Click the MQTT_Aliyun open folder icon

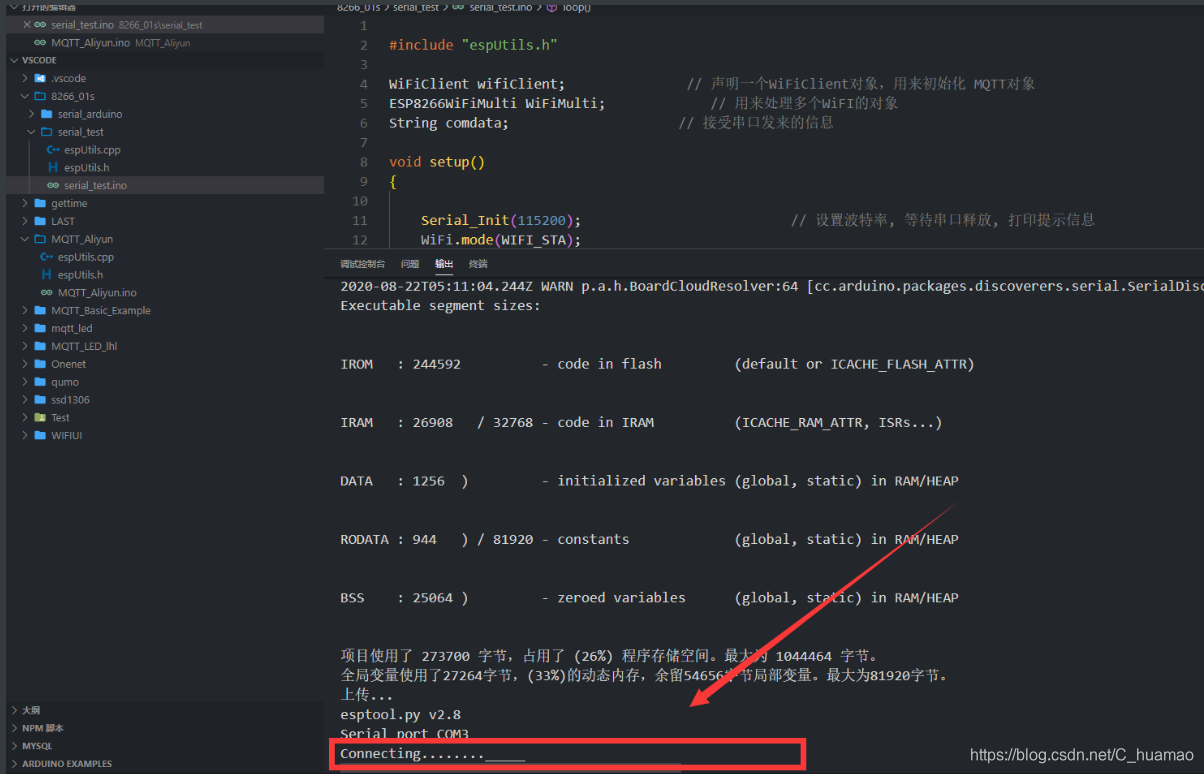40,239
